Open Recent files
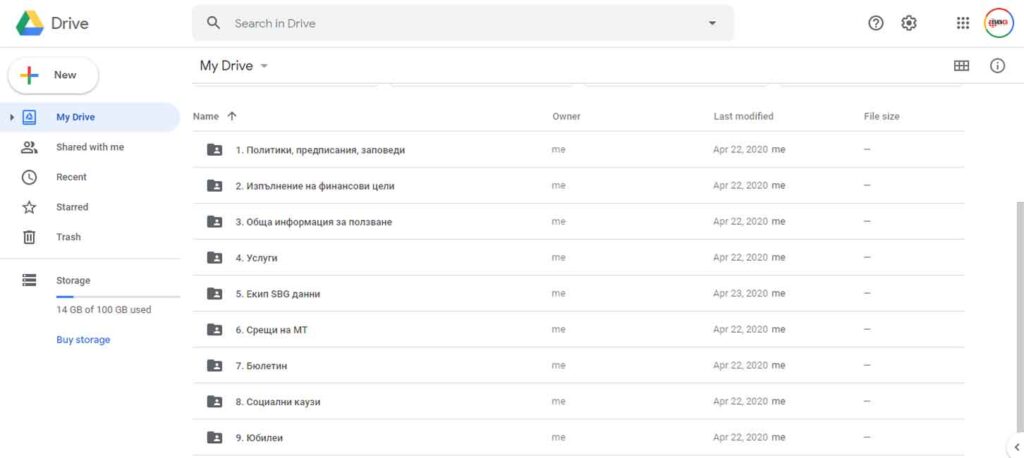The width and height of the screenshot is (1024, 458). 71,177
